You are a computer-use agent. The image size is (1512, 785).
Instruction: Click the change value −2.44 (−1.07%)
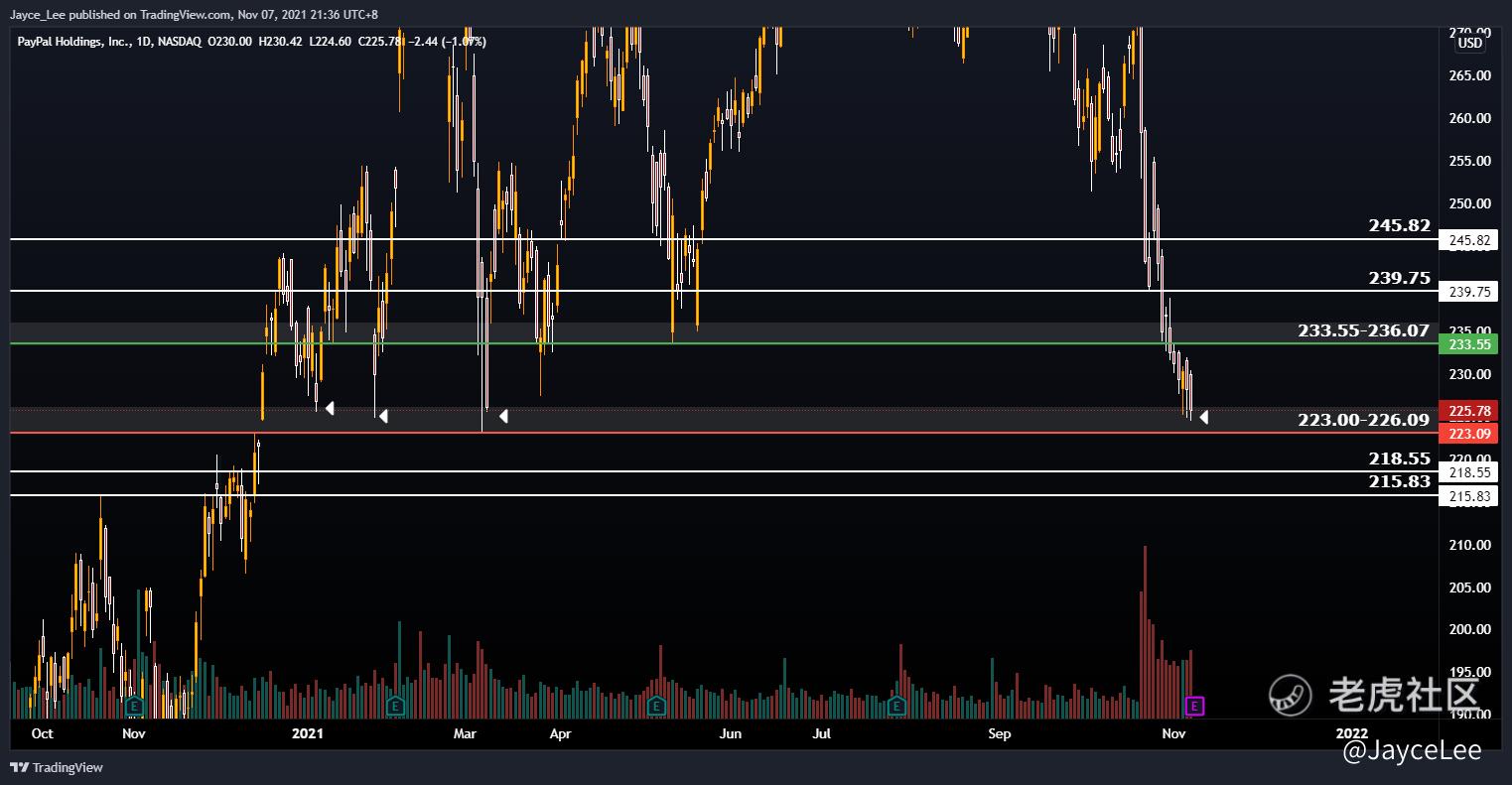click(448, 42)
